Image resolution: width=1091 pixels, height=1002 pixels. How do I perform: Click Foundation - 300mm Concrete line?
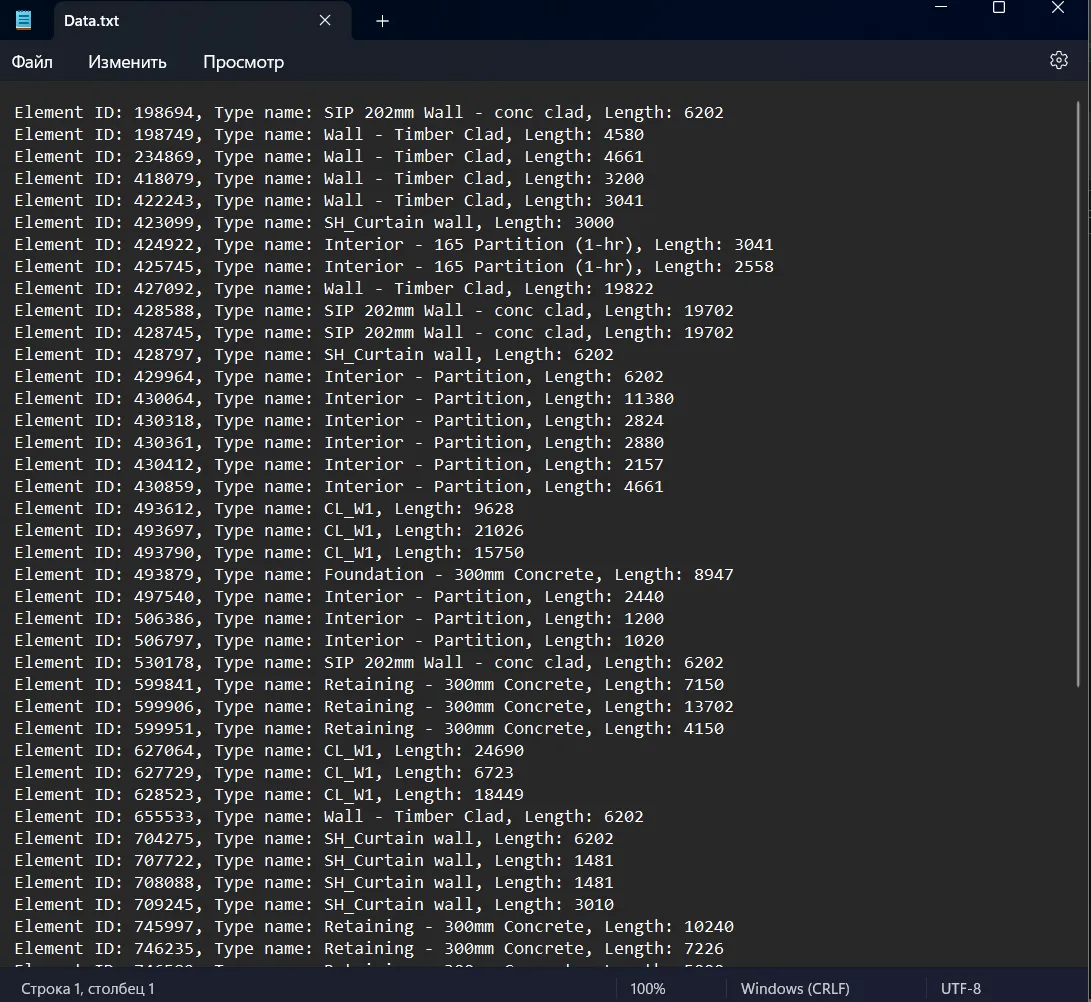click(374, 575)
